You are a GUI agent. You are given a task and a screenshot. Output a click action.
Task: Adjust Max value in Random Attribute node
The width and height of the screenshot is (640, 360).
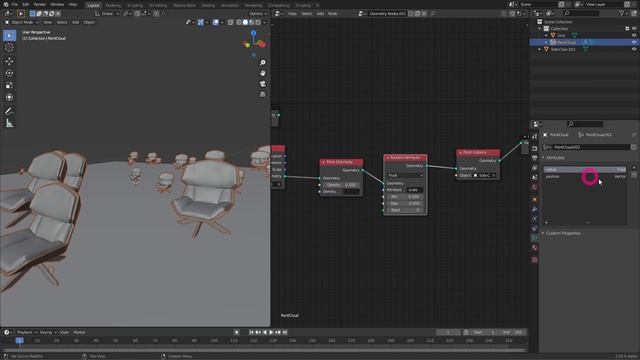(405, 203)
